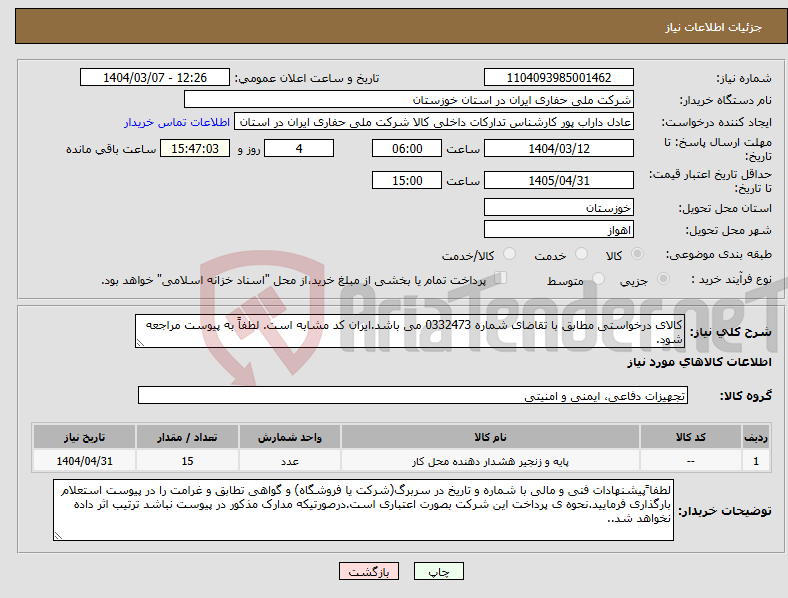This screenshot has height=598, width=788.
Task: Select the جزیی purchase type radio
Action: tap(663, 278)
